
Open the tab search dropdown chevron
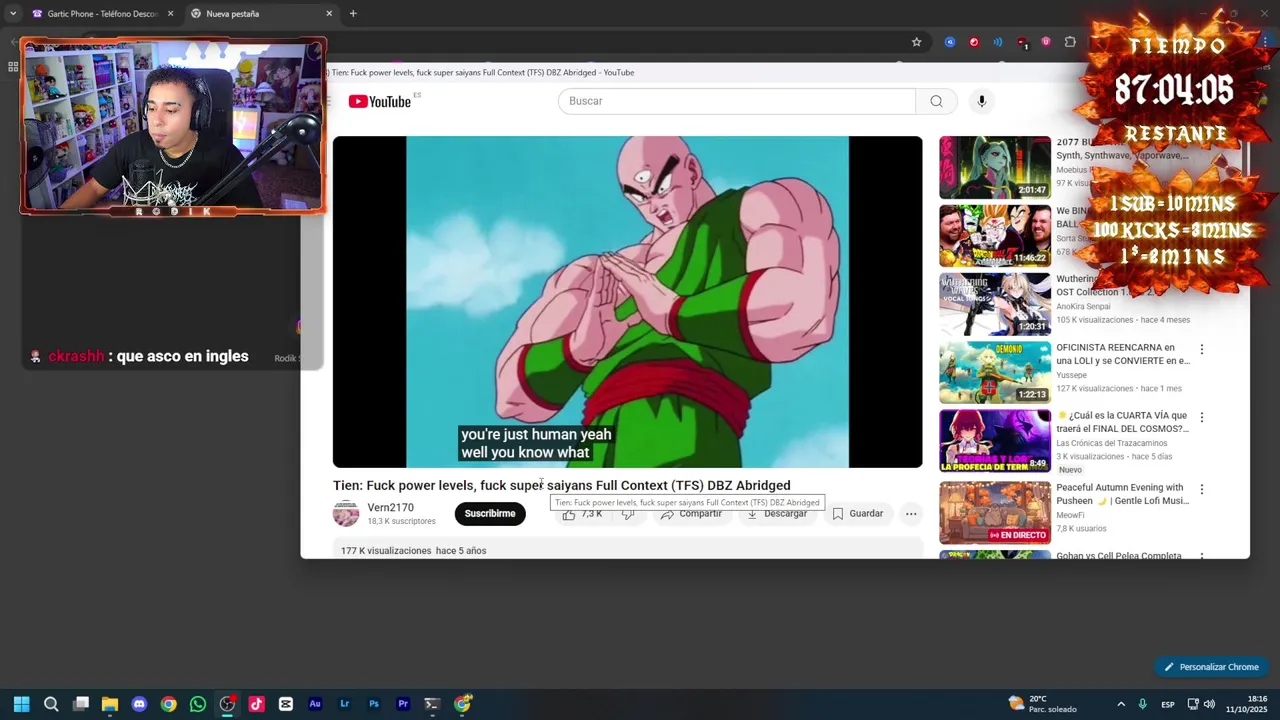(13, 14)
